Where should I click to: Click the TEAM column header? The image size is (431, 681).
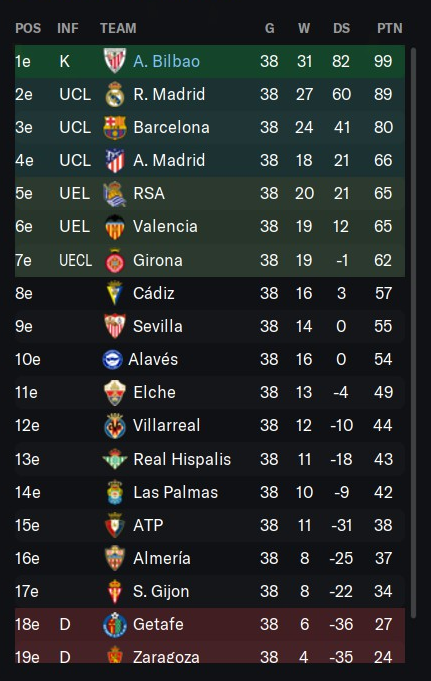tap(118, 28)
